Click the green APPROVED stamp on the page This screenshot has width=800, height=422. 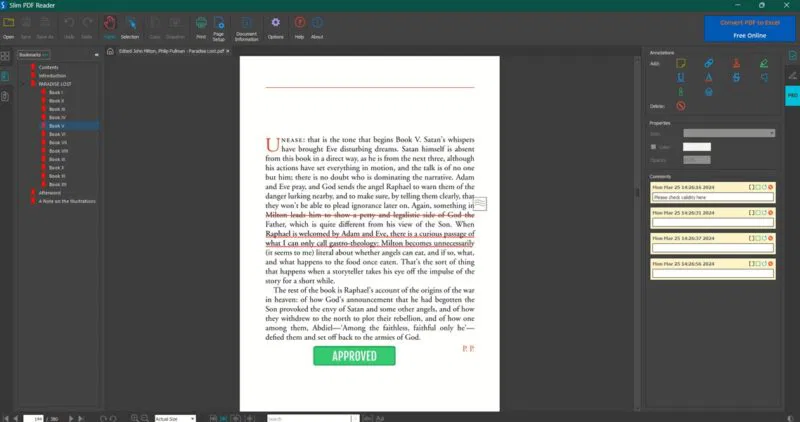tap(354, 356)
